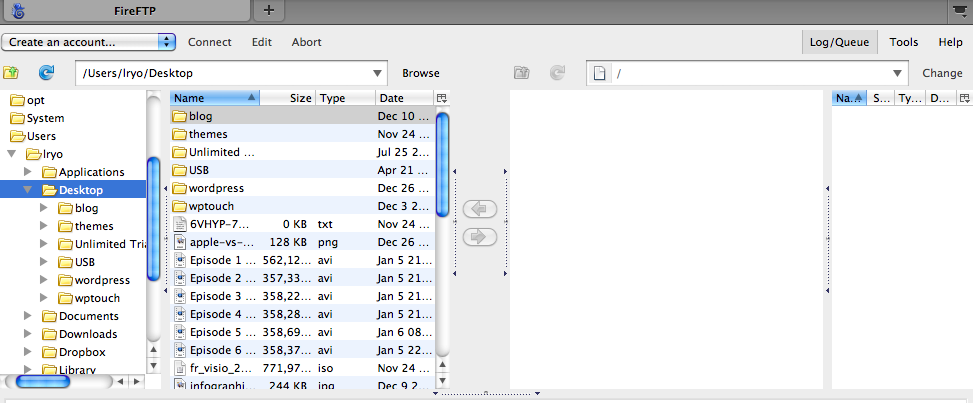973x403 pixels.
Task: Open the column picker icon in local file list
Action: point(442,98)
